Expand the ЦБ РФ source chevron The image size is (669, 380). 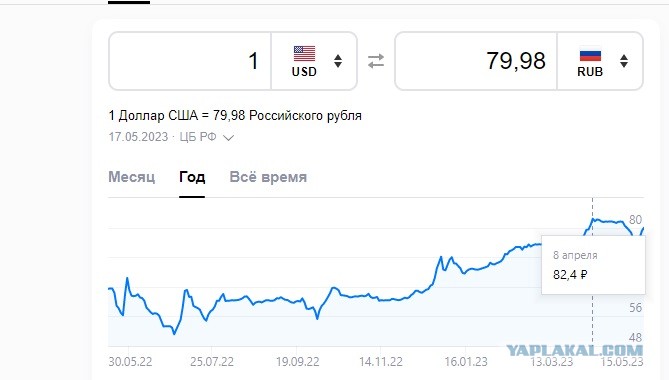tap(228, 137)
